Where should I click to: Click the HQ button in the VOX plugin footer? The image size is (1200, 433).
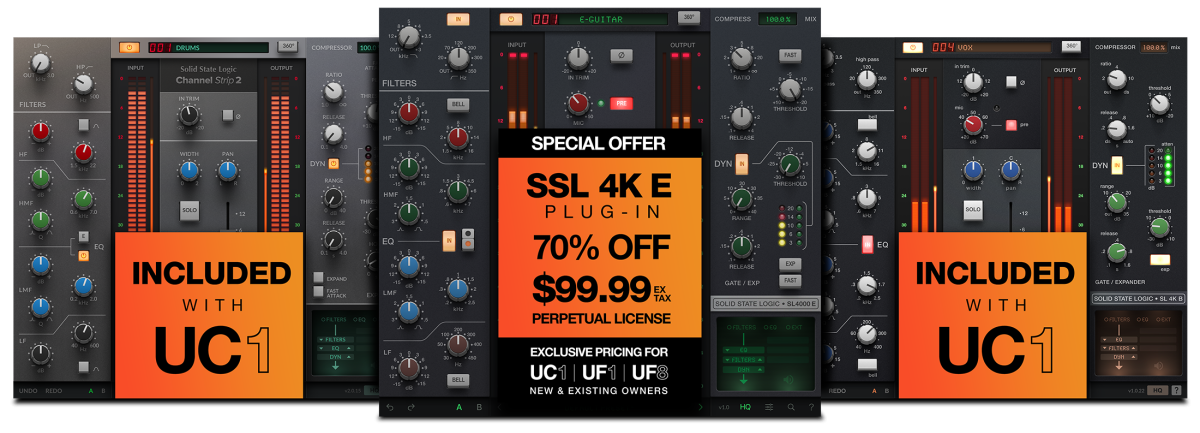click(x=1157, y=390)
